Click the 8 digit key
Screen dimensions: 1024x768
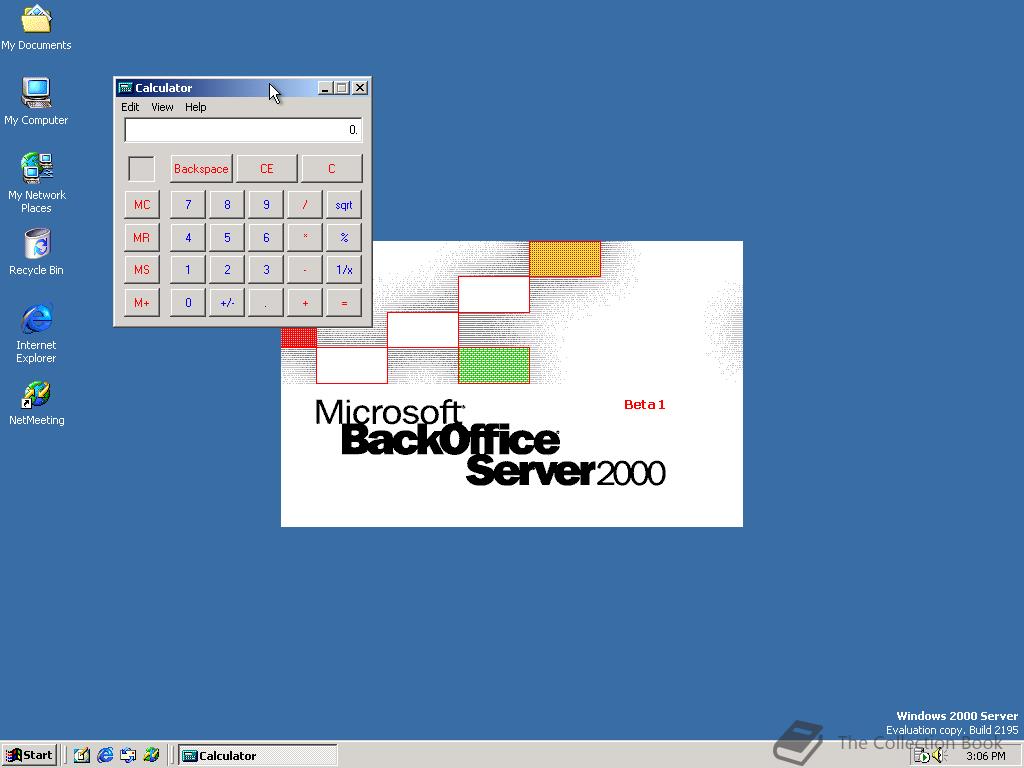[227, 204]
